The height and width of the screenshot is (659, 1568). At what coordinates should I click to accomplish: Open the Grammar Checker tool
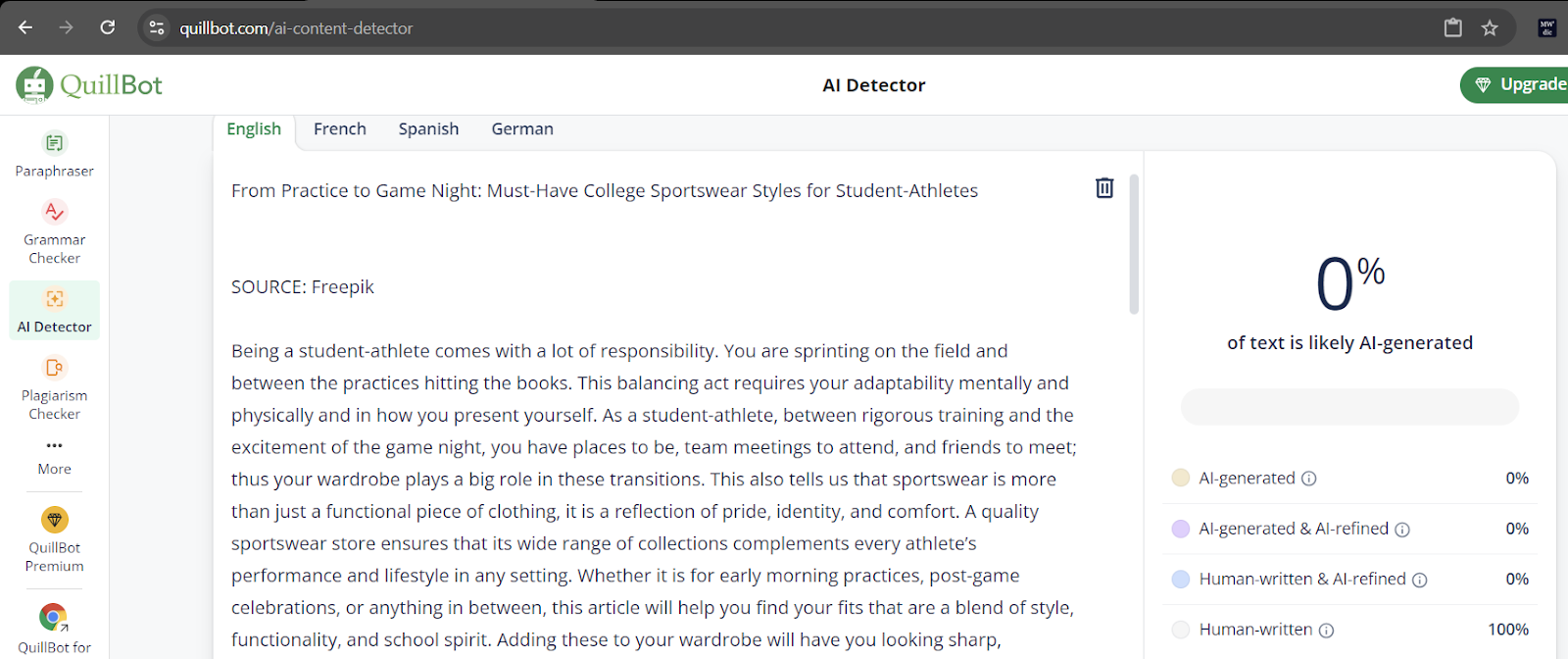[55, 233]
